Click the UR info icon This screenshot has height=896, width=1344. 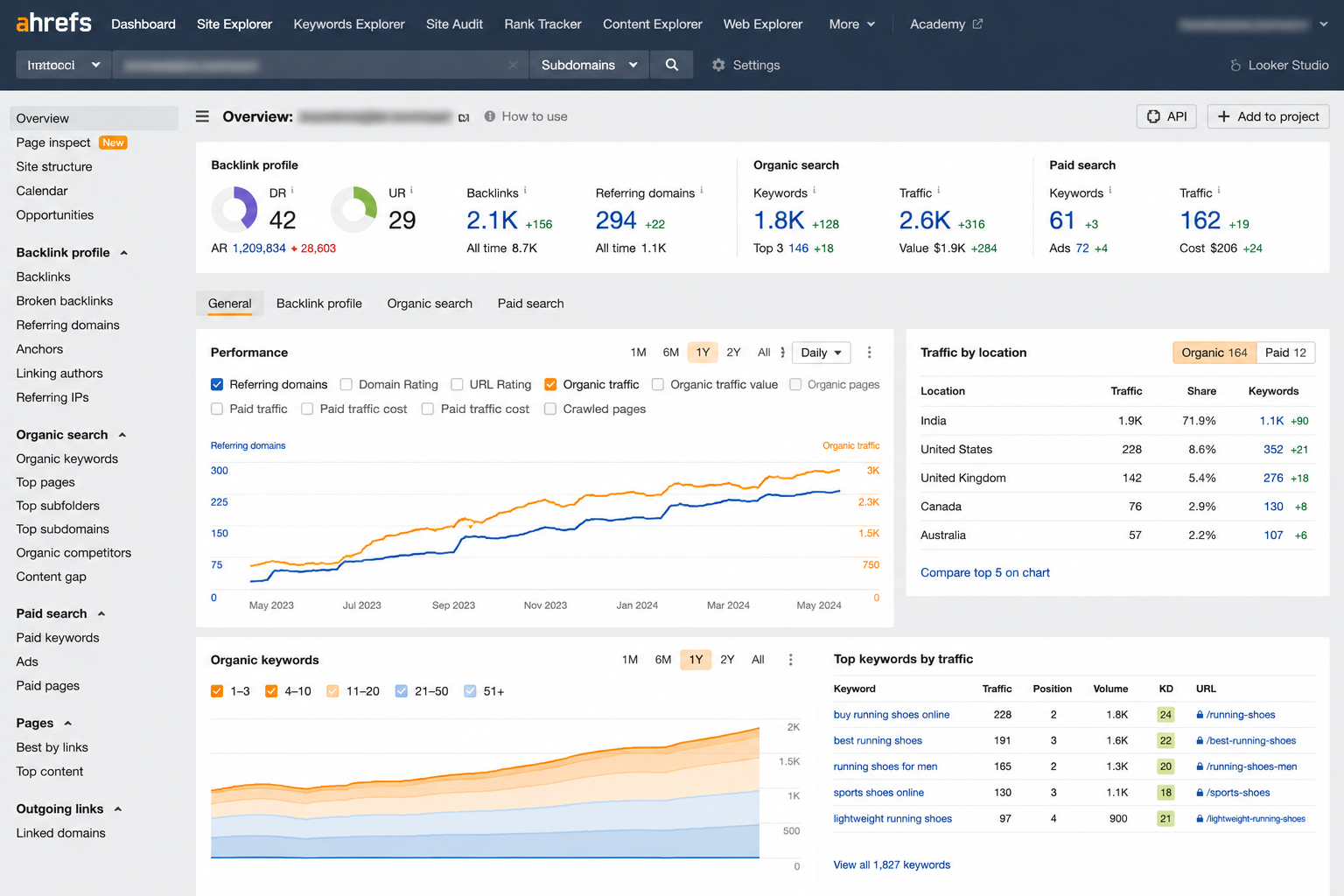point(411,190)
